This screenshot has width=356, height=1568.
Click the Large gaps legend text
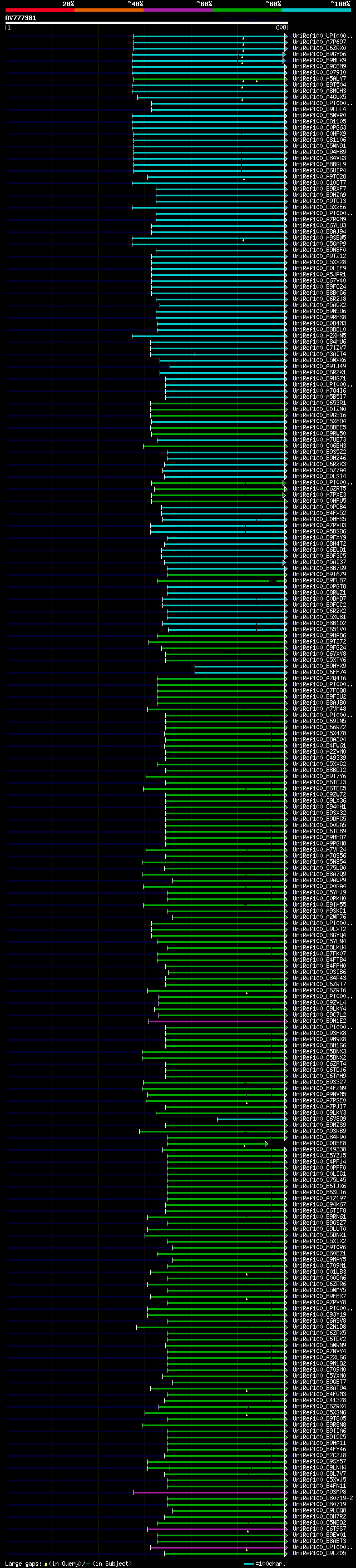(68, 1563)
